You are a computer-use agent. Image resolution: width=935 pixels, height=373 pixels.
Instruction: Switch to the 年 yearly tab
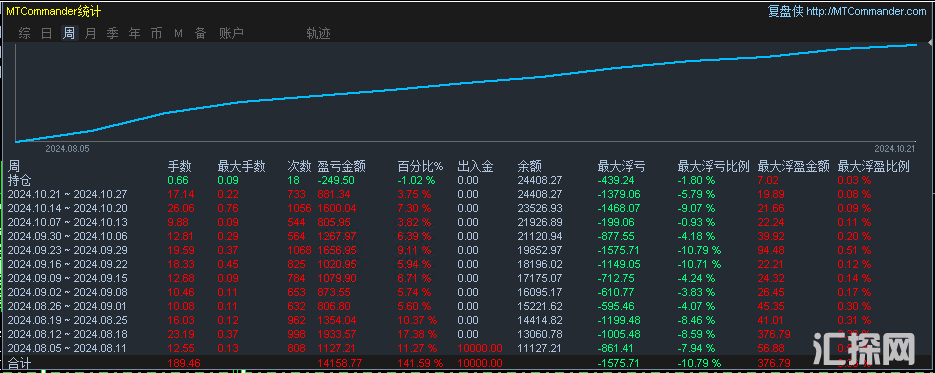pyautogui.click(x=135, y=33)
